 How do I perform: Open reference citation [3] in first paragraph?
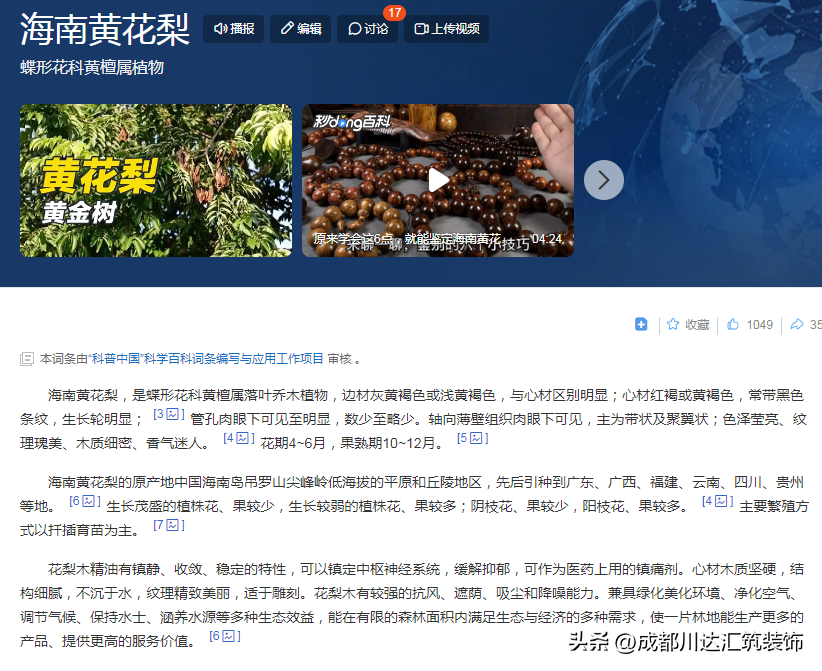[x=167, y=414]
